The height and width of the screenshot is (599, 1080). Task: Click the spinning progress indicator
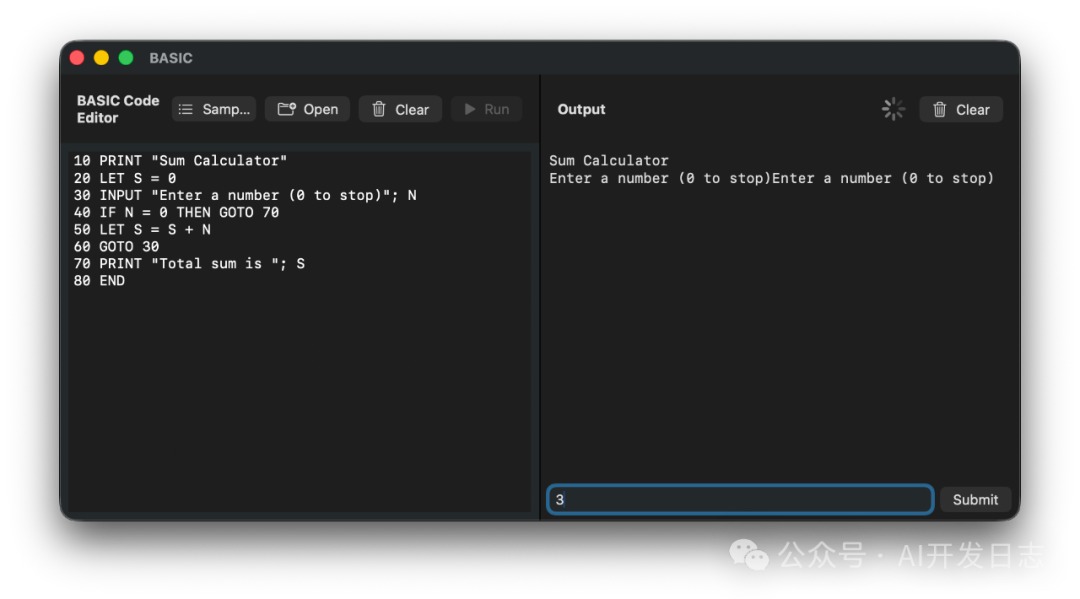893,109
